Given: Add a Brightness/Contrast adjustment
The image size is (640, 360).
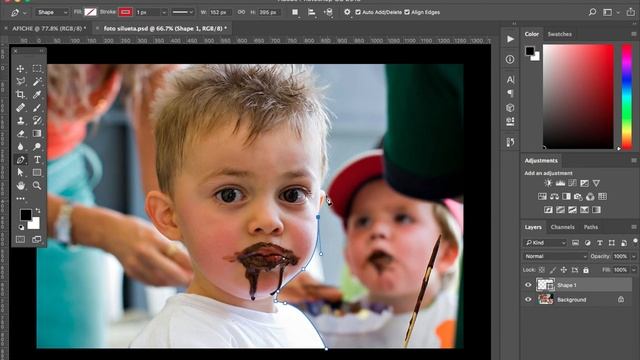Looking at the screenshot, I should 548,183.
